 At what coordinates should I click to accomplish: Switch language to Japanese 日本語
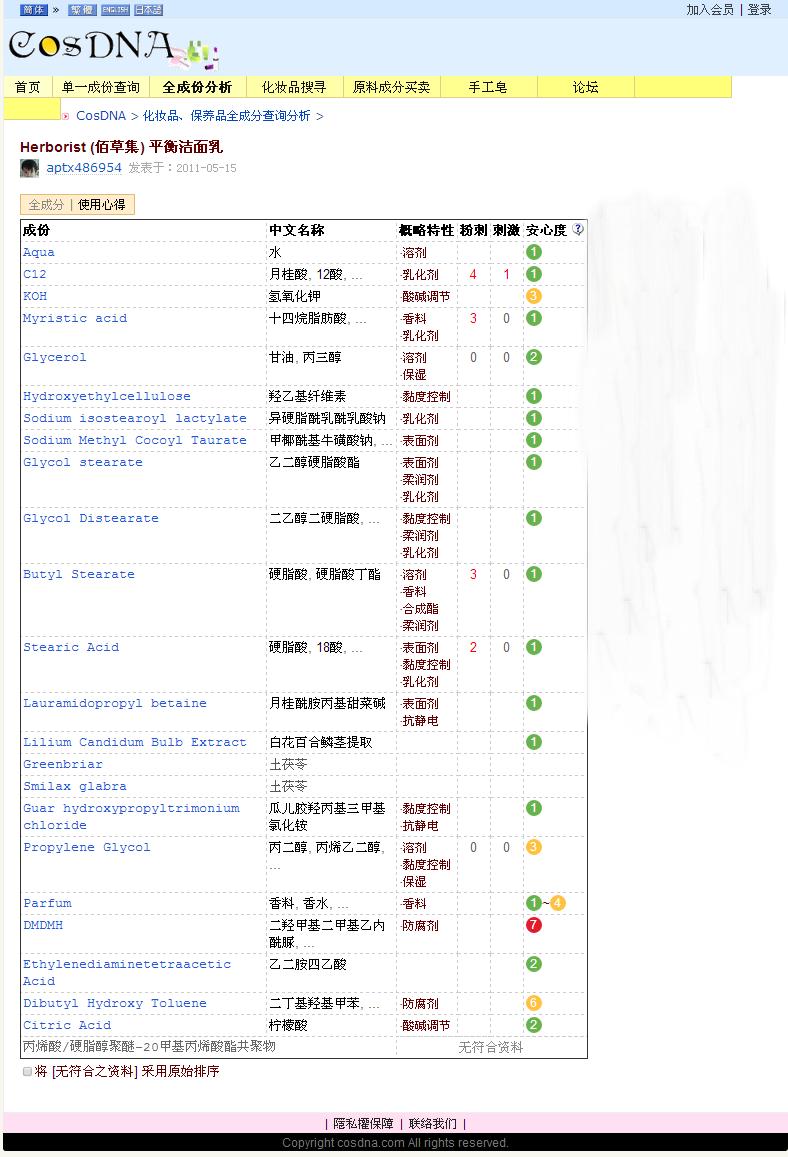click(148, 10)
